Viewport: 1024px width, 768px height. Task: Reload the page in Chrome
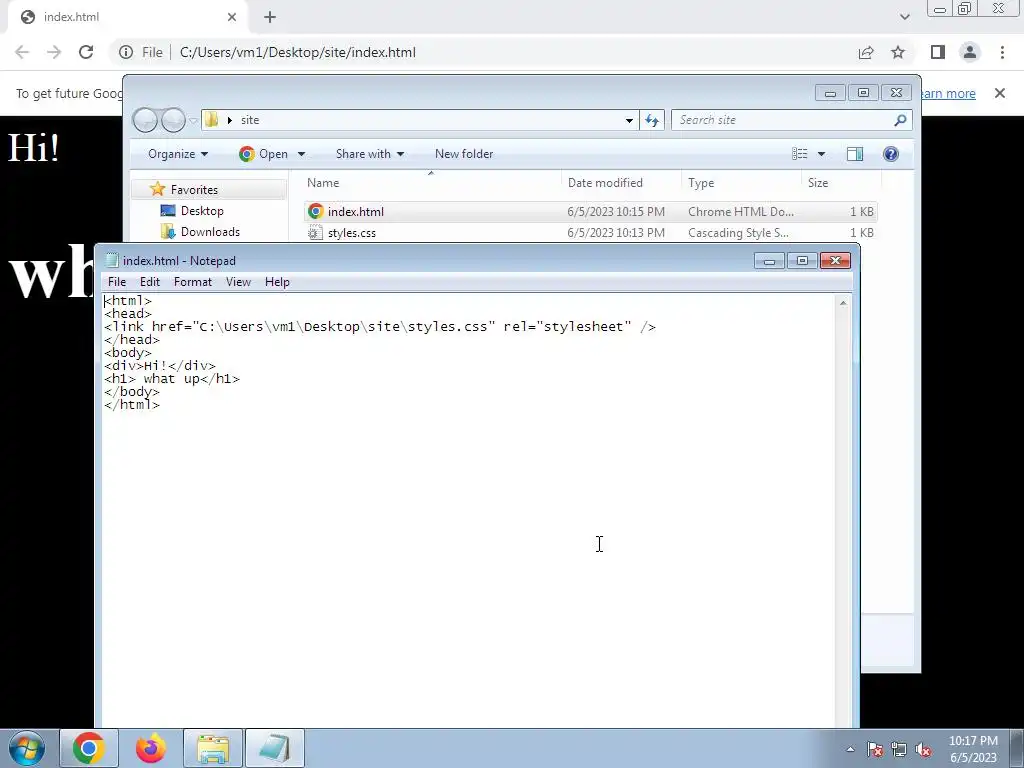(86, 52)
